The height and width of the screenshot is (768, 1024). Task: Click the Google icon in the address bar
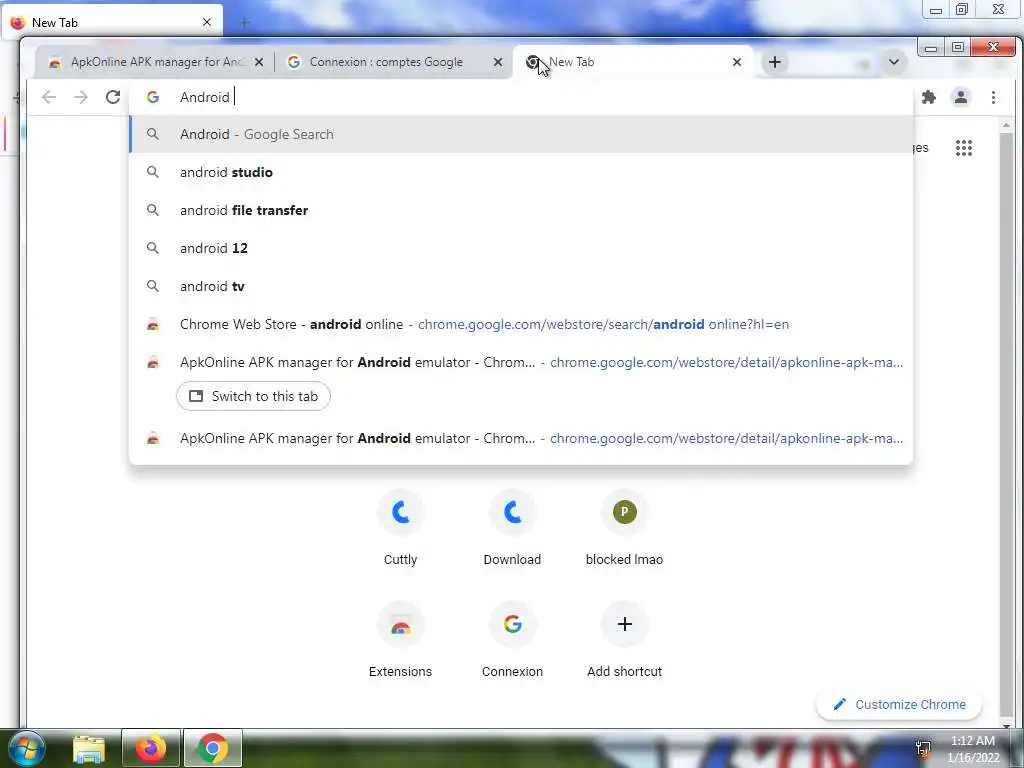pos(153,97)
